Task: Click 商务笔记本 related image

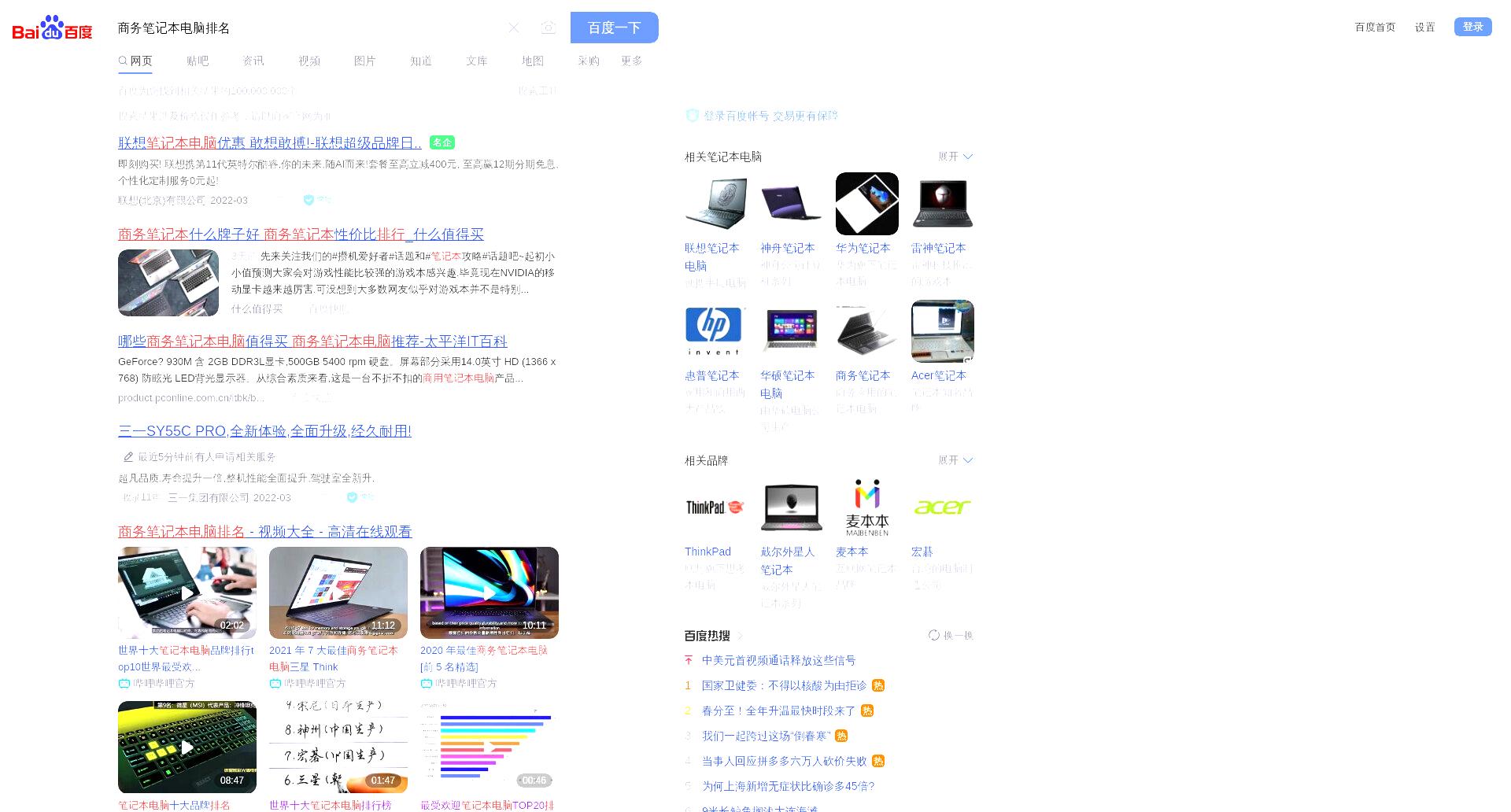Action: click(x=867, y=331)
